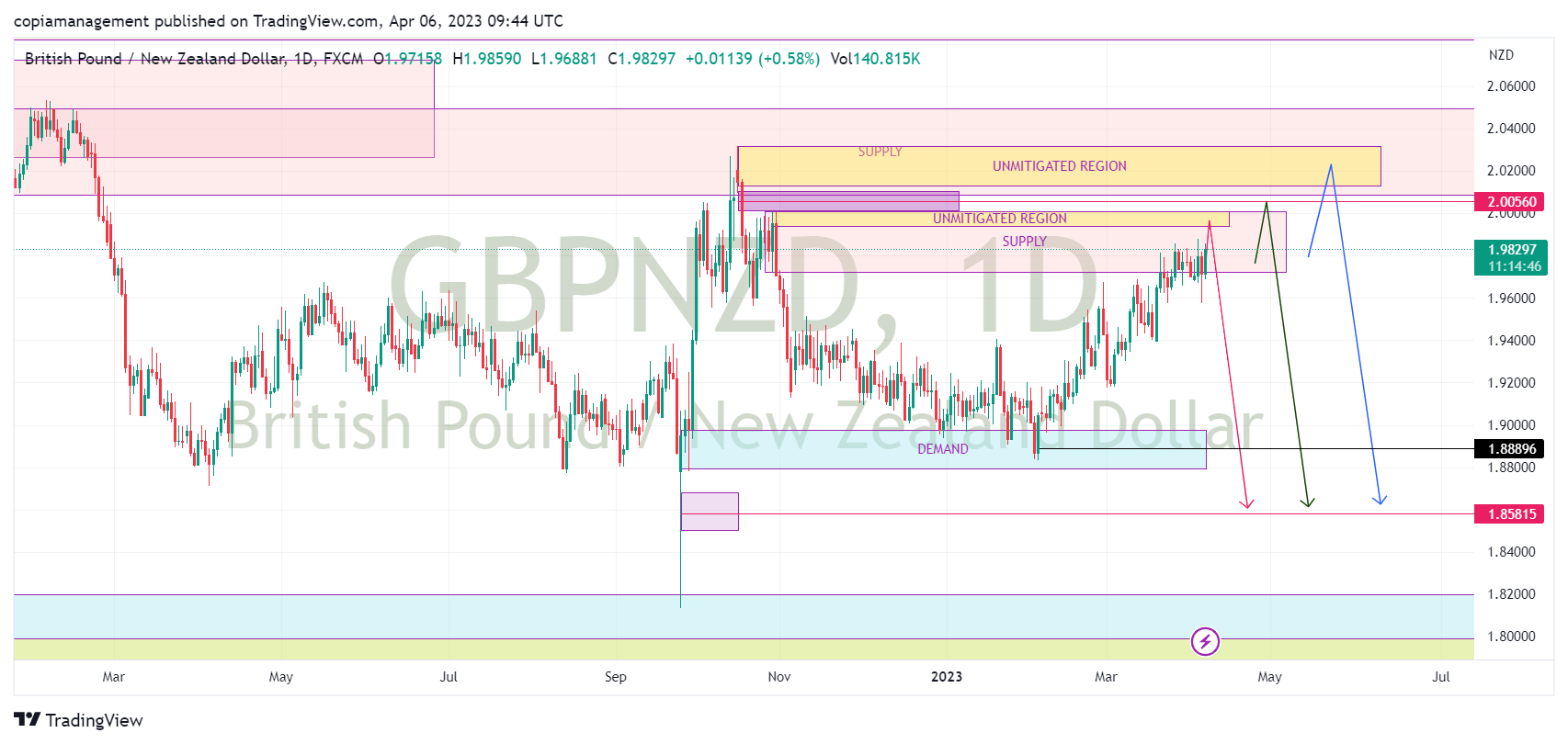Screen dimensions: 1568x744
Task: Click the purple lightning bolt event icon
Action: (x=1205, y=641)
